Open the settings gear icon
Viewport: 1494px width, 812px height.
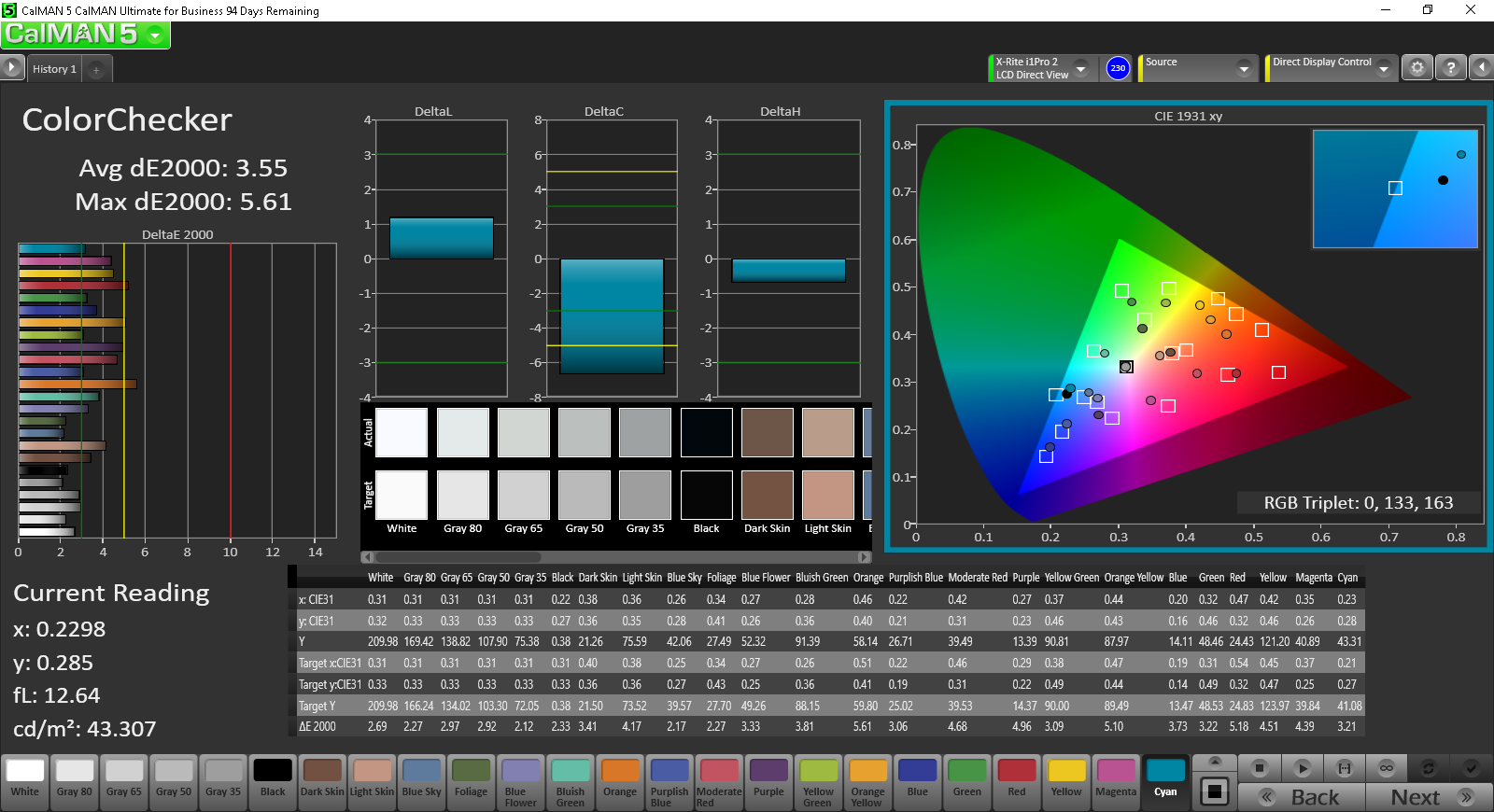[1417, 68]
